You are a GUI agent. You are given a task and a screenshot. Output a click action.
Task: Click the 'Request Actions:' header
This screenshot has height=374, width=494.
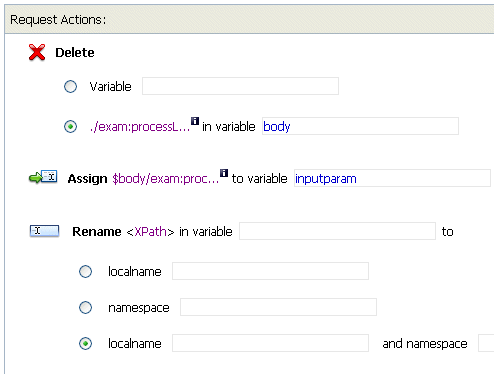58,20
